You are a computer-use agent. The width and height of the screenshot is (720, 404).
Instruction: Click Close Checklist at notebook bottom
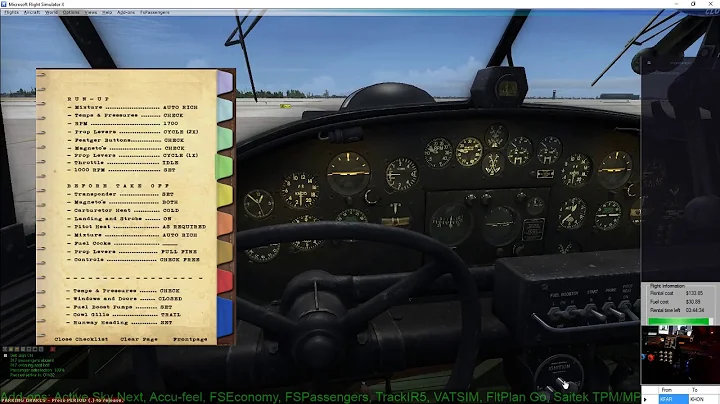[81, 339]
